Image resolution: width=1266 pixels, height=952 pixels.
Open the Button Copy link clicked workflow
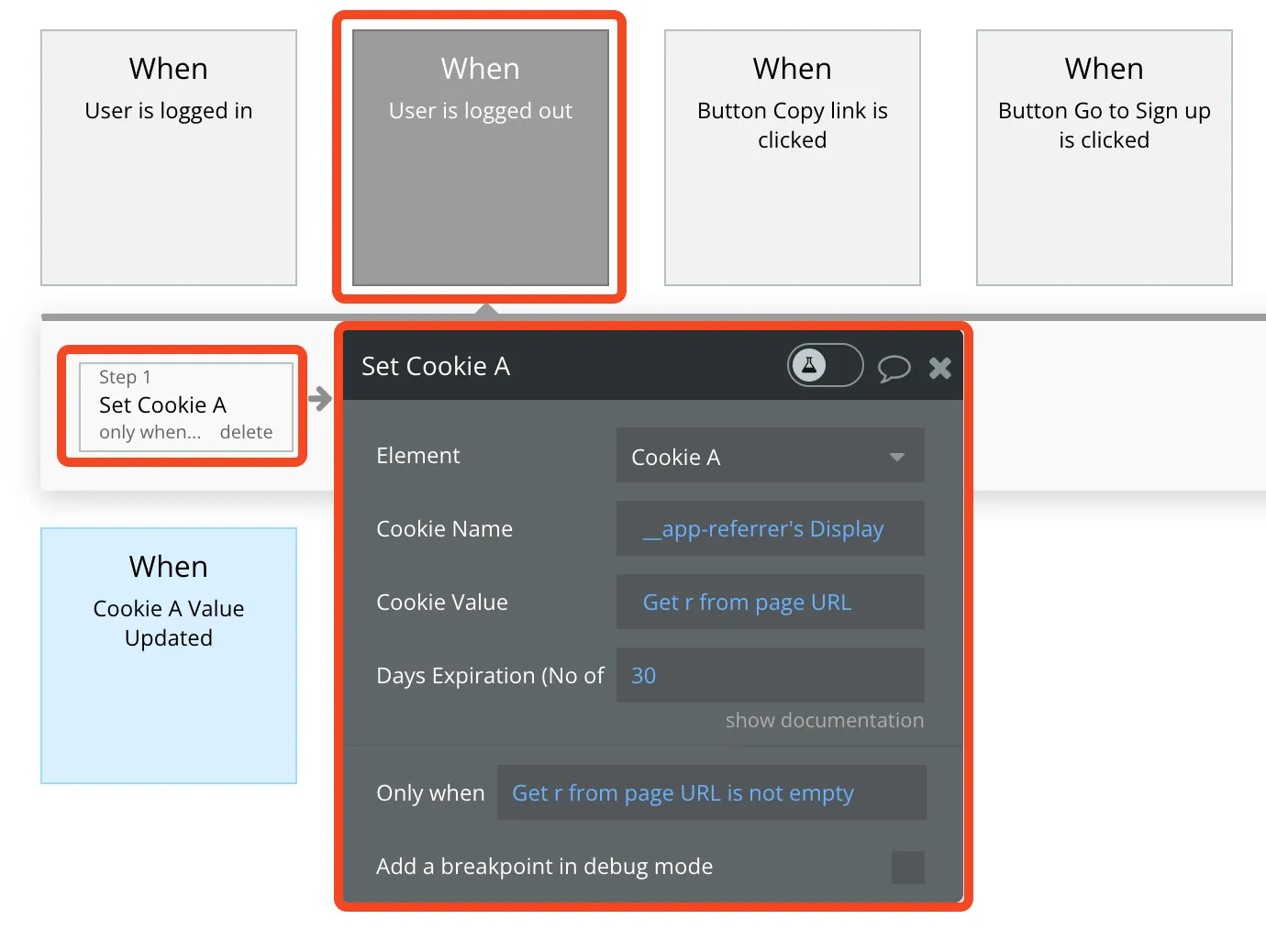[x=792, y=156]
